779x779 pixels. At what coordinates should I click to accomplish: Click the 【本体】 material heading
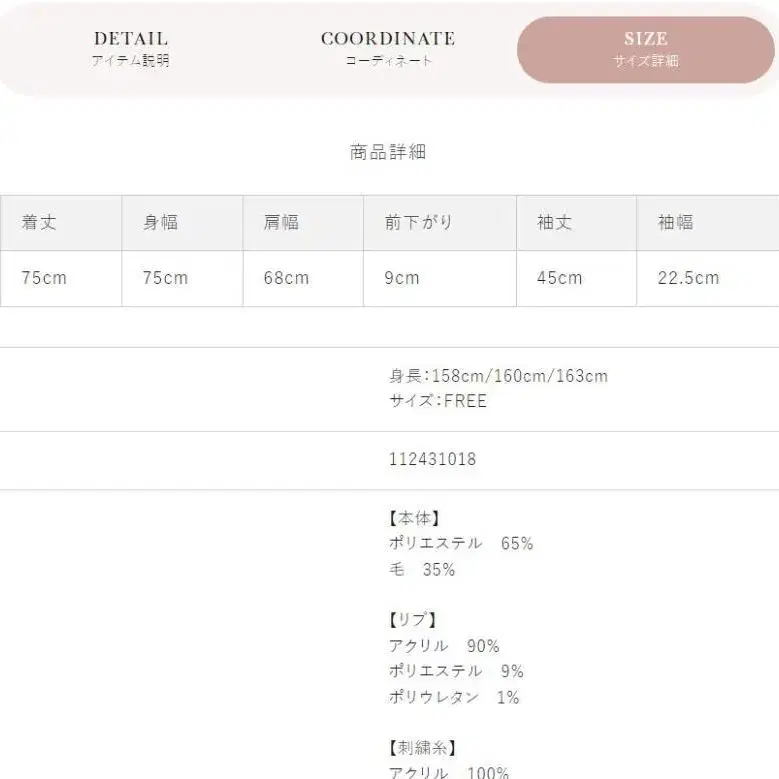coord(415,518)
